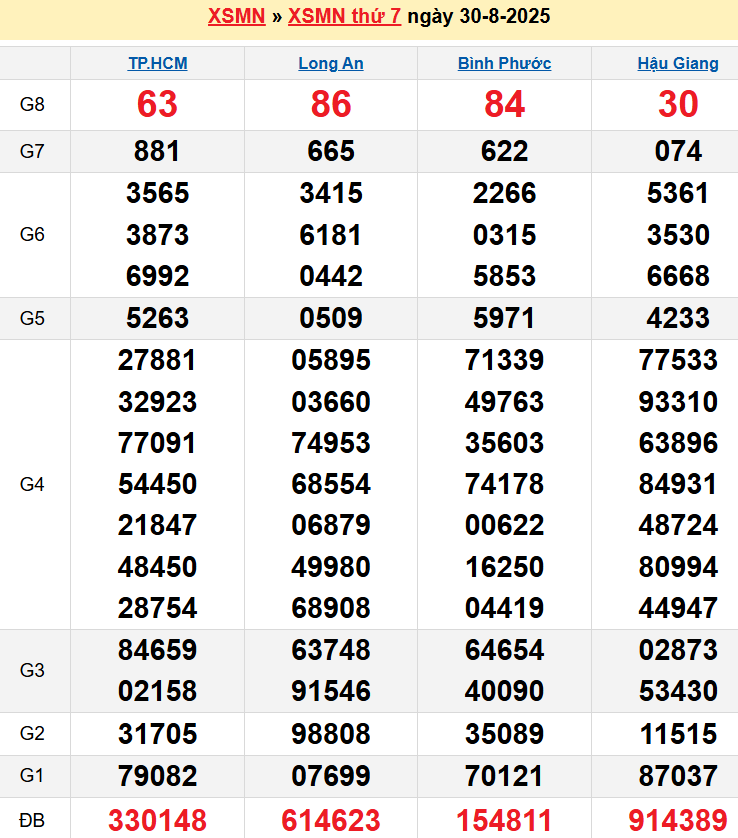Image resolution: width=738 pixels, height=838 pixels.
Task: Click G4 number 44947
Action: 678,608
